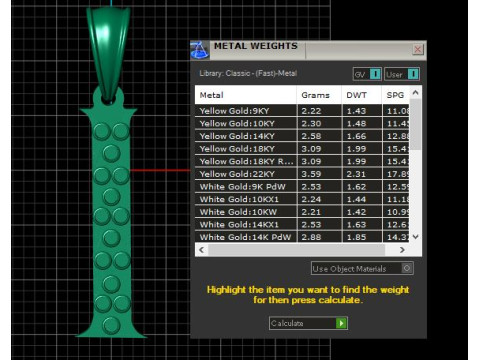Click the Metal Weights tool icon
The height and width of the screenshot is (360, 480).
(x=200, y=50)
